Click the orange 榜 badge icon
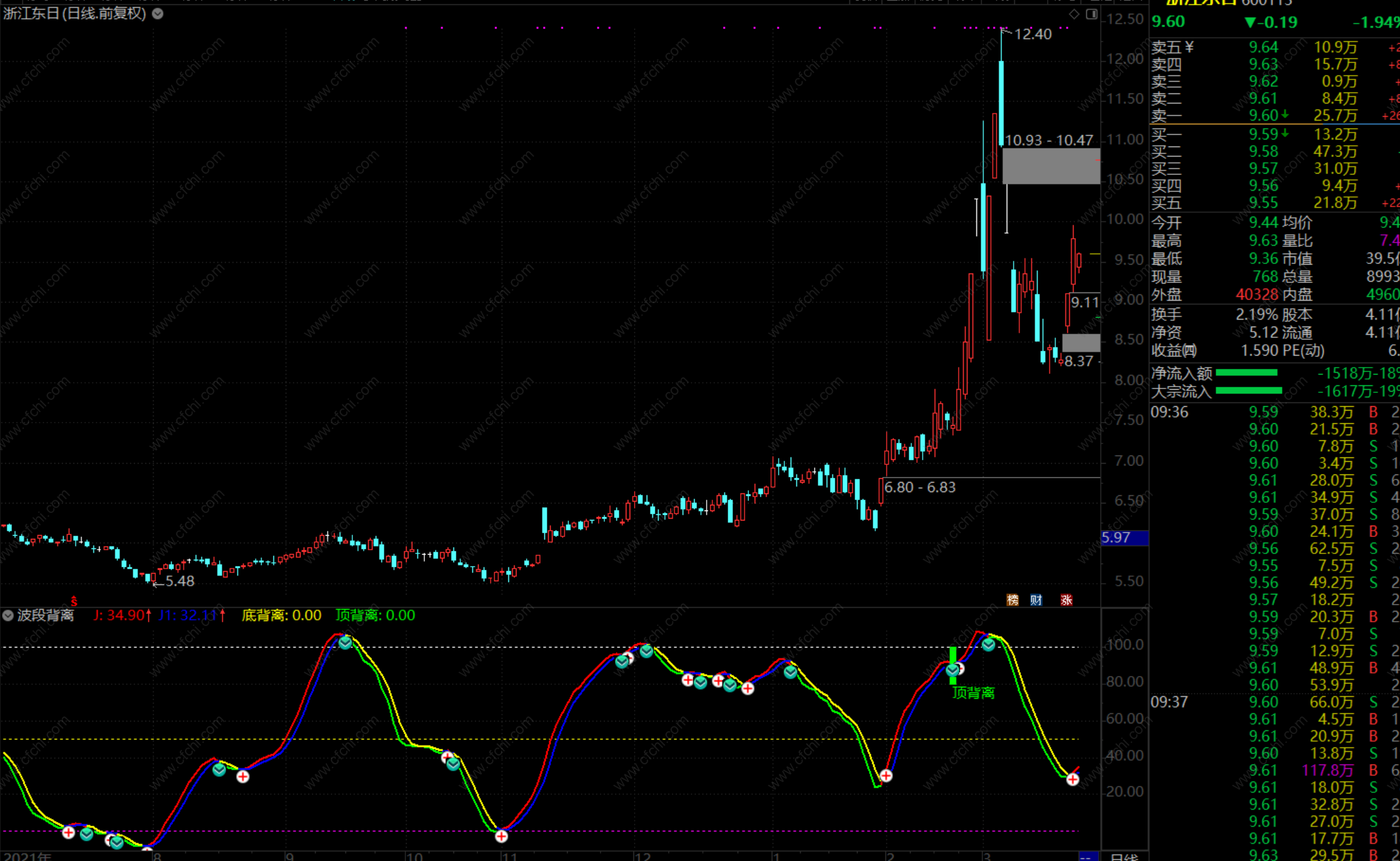This screenshot has height=861, width=1400. click(x=1012, y=599)
